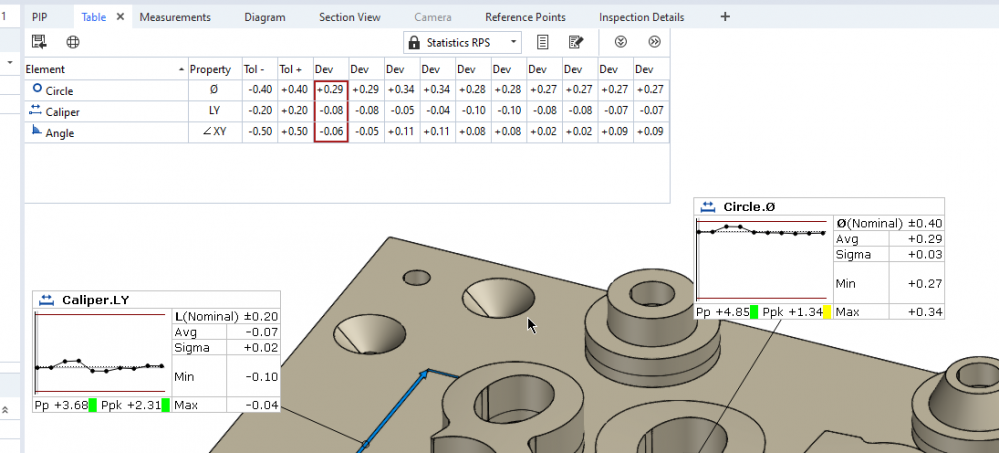Sort by the Element column header
This screenshot has height=453, width=999.
[x=100, y=69]
